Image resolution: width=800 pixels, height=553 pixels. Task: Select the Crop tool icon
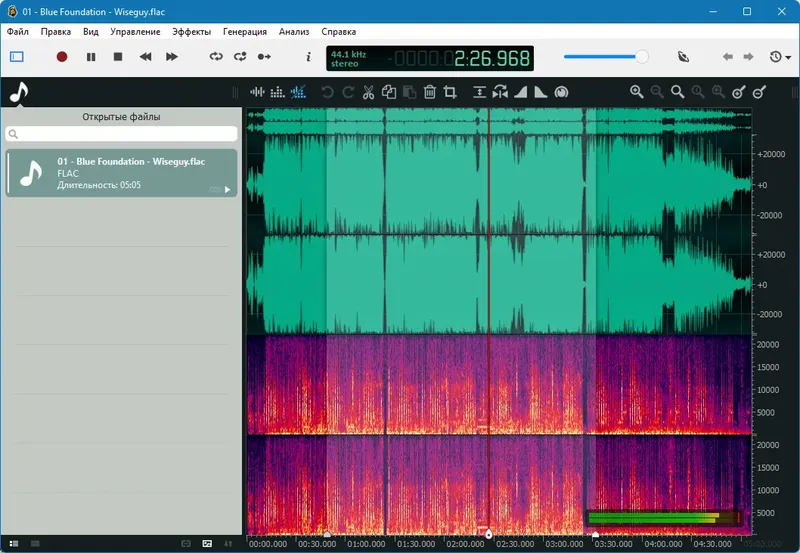pos(450,92)
